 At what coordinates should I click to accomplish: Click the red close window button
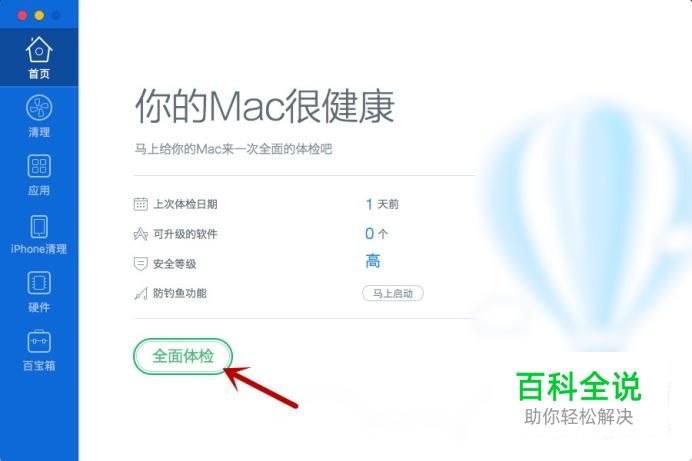(x=22, y=15)
